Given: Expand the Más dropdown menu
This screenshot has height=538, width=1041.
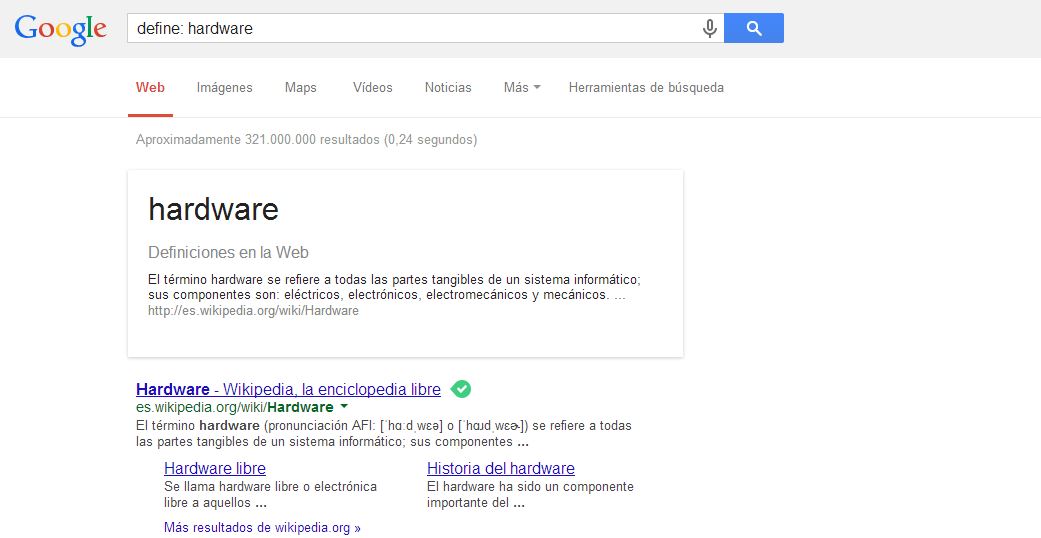Looking at the screenshot, I should (x=522, y=88).
